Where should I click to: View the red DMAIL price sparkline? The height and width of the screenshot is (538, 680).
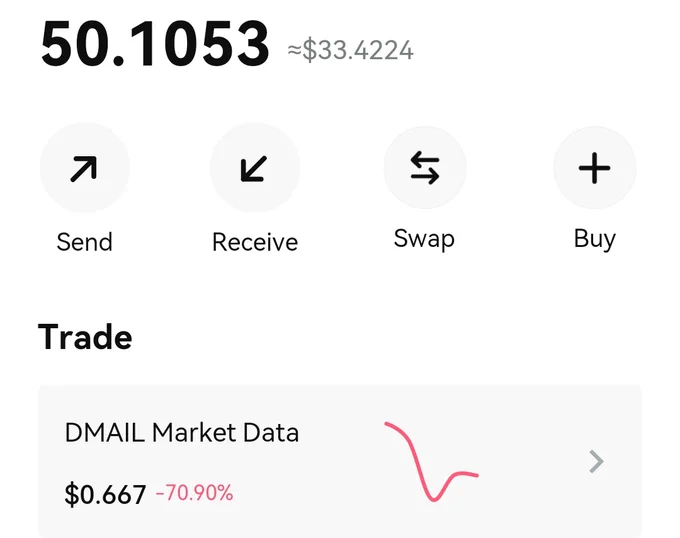click(x=432, y=461)
